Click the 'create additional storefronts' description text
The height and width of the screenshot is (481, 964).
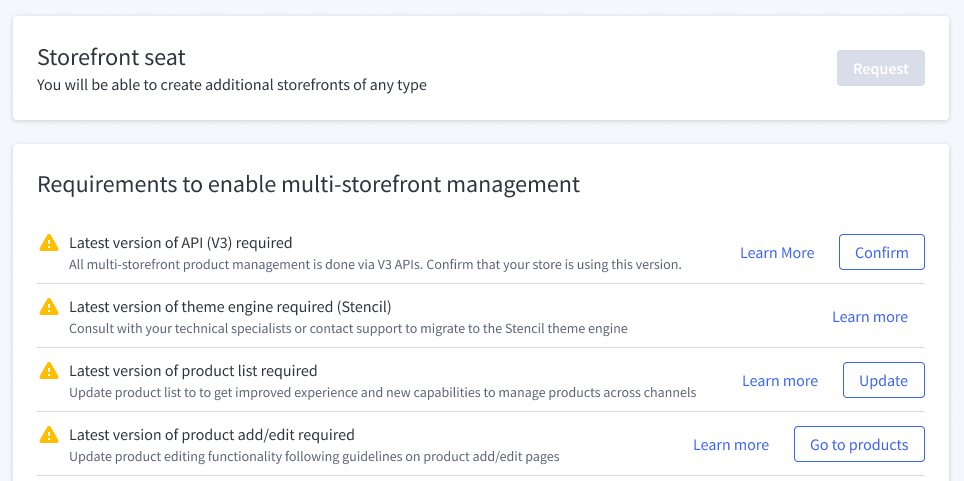coord(232,85)
